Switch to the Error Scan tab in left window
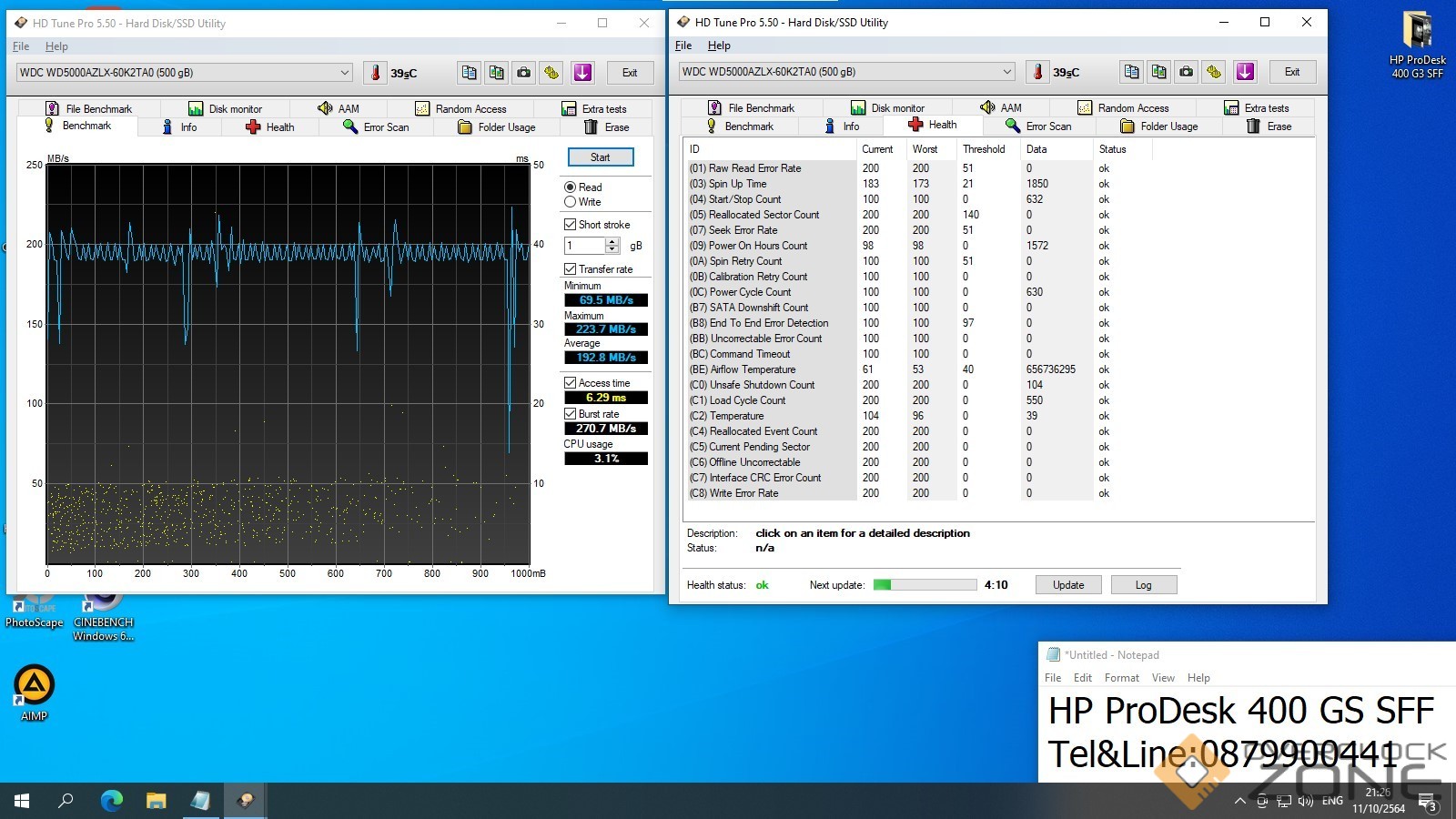This screenshot has height=819, width=1456. (376, 127)
